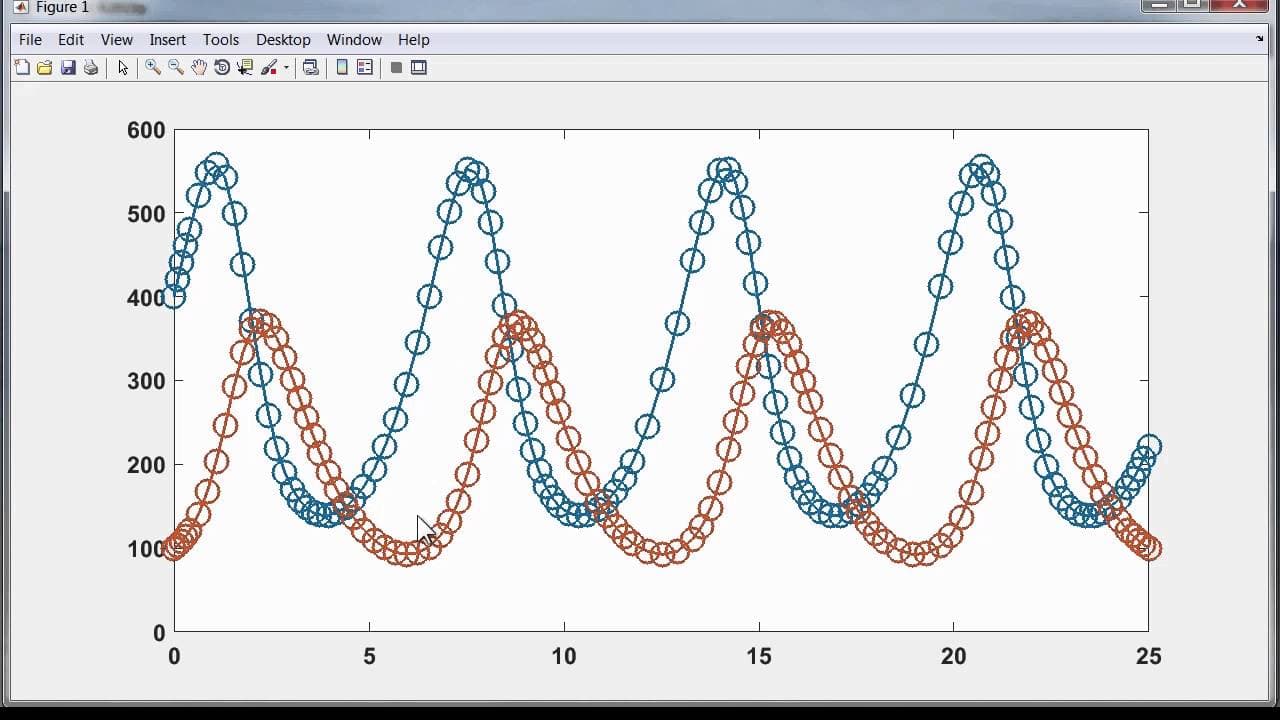Toggle the Rotate 3D tool
The image size is (1280, 720).
pos(222,67)
